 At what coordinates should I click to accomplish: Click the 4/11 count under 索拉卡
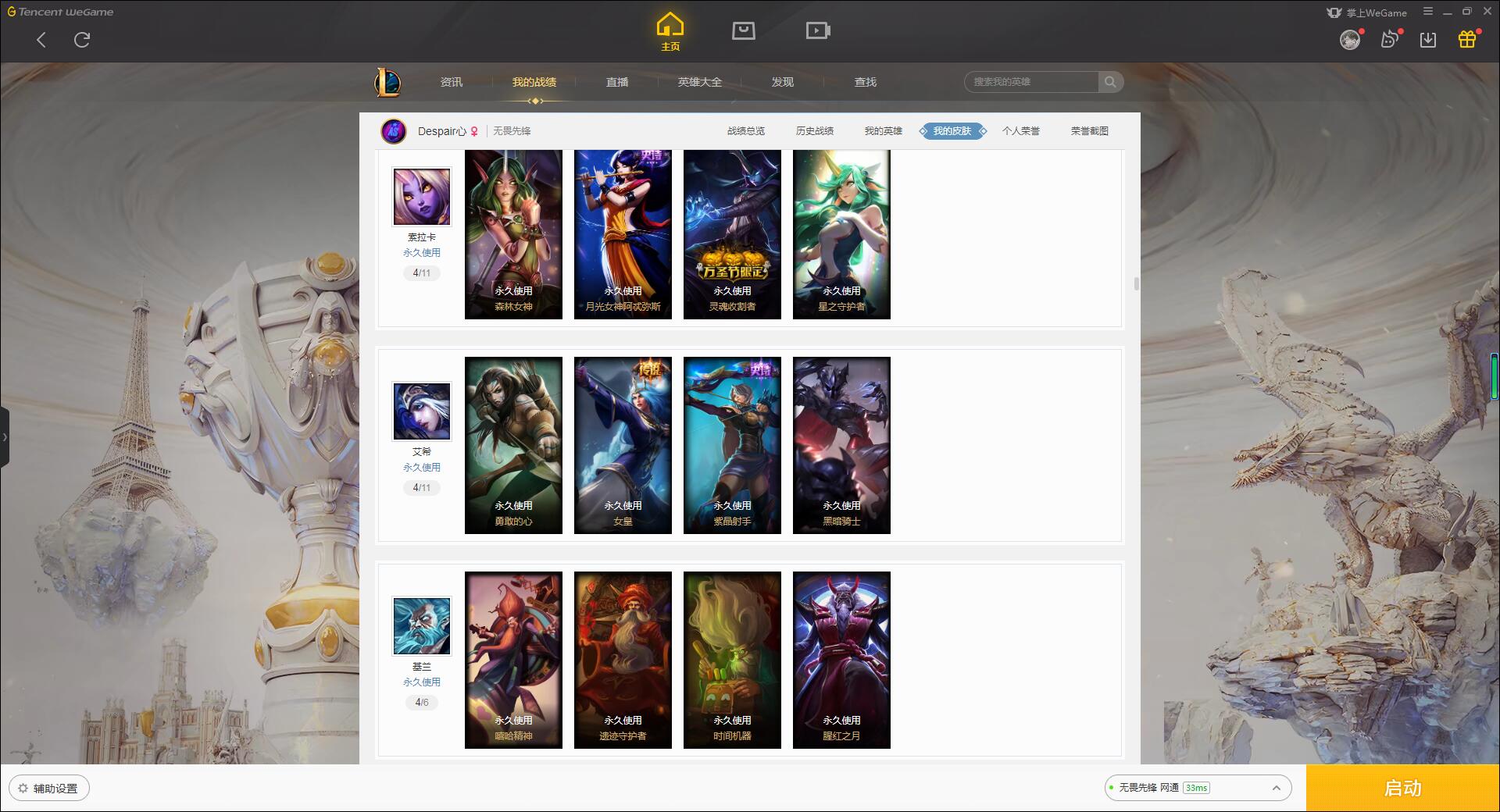pos(422,273)
